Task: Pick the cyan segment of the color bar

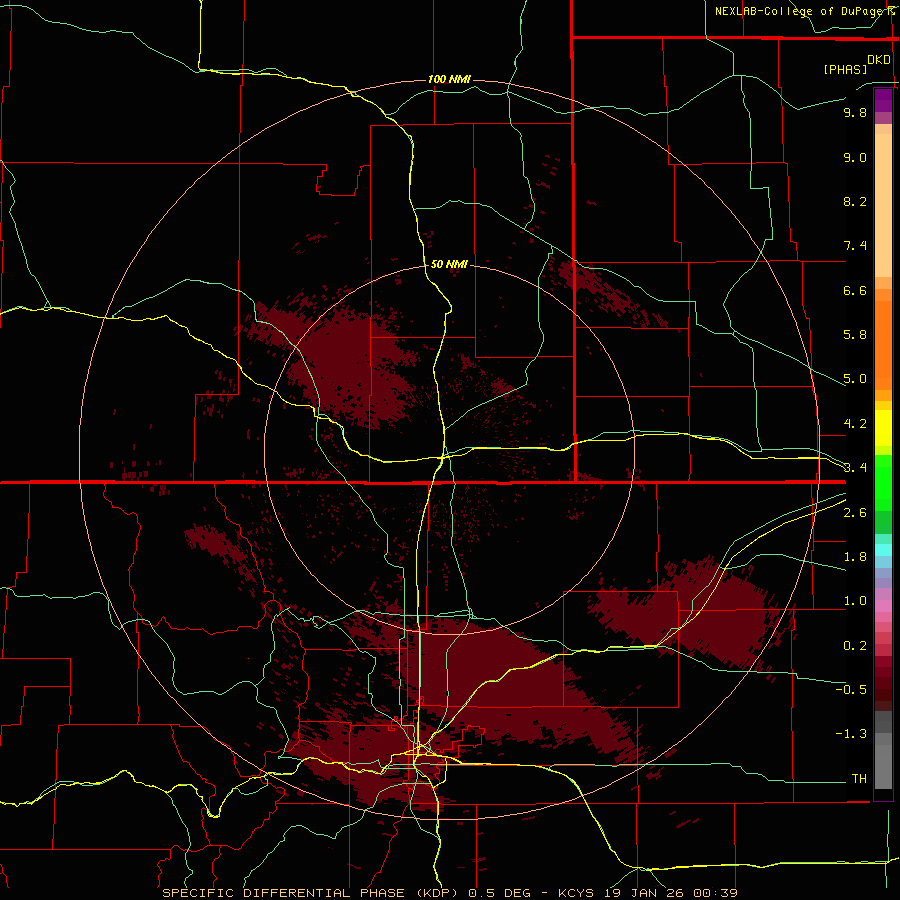Action: [x=883, y=550]
